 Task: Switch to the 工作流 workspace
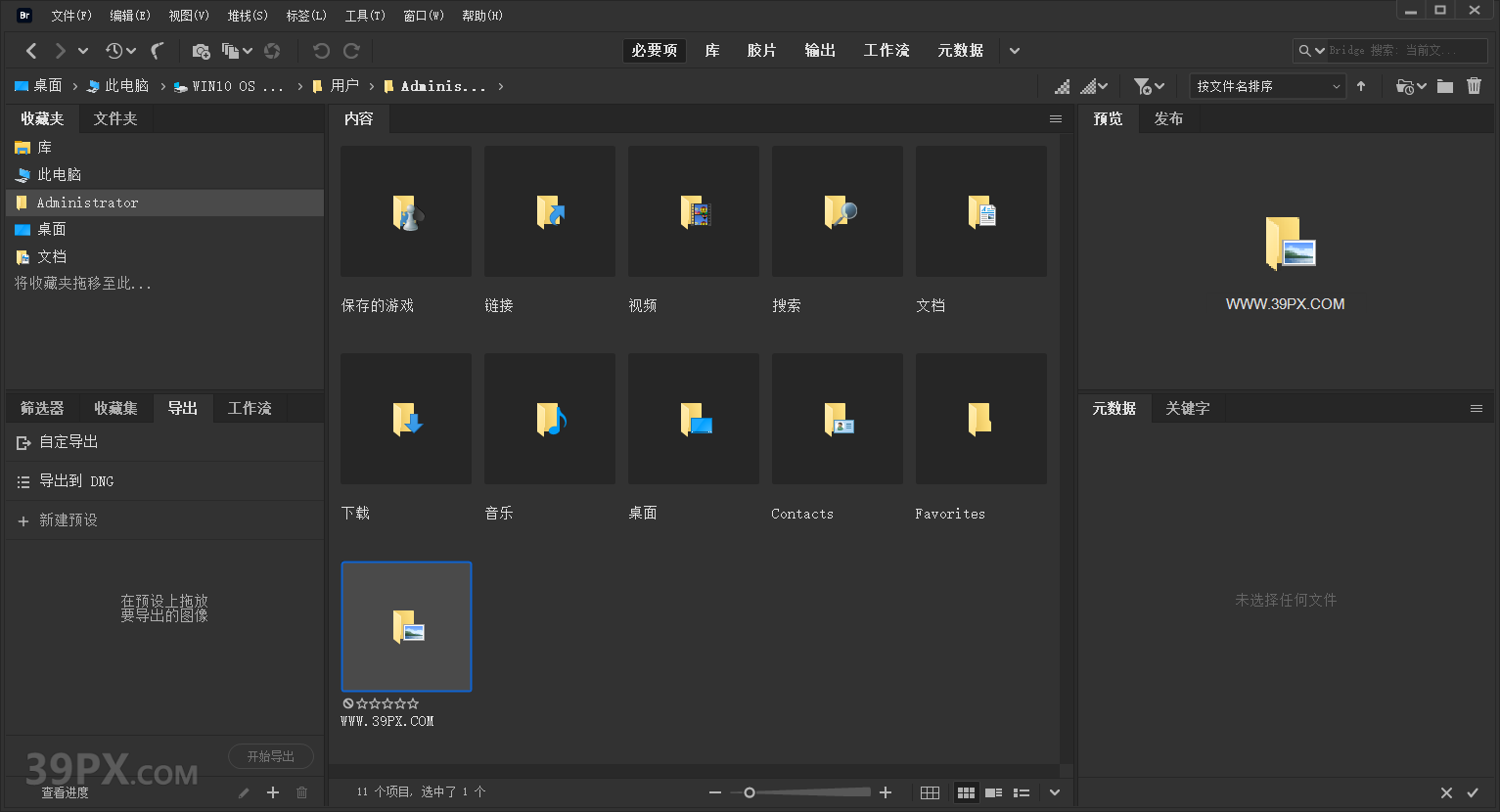click(x=886, y=51)
